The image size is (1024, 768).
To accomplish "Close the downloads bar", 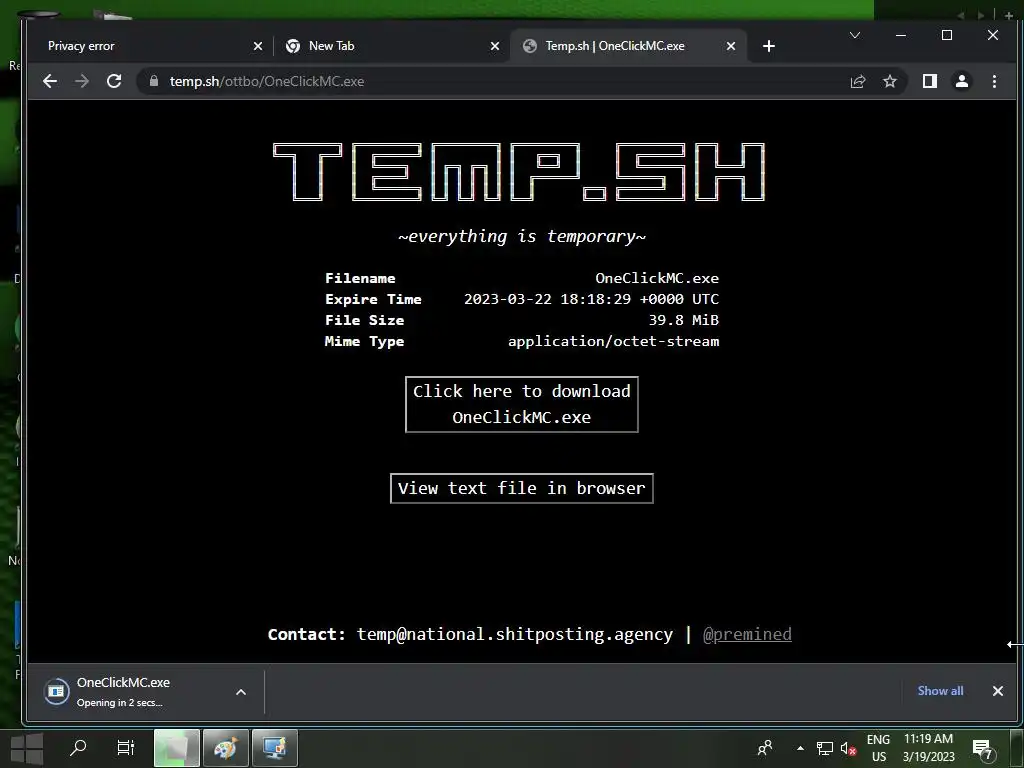I will click(x=998, y=691).
